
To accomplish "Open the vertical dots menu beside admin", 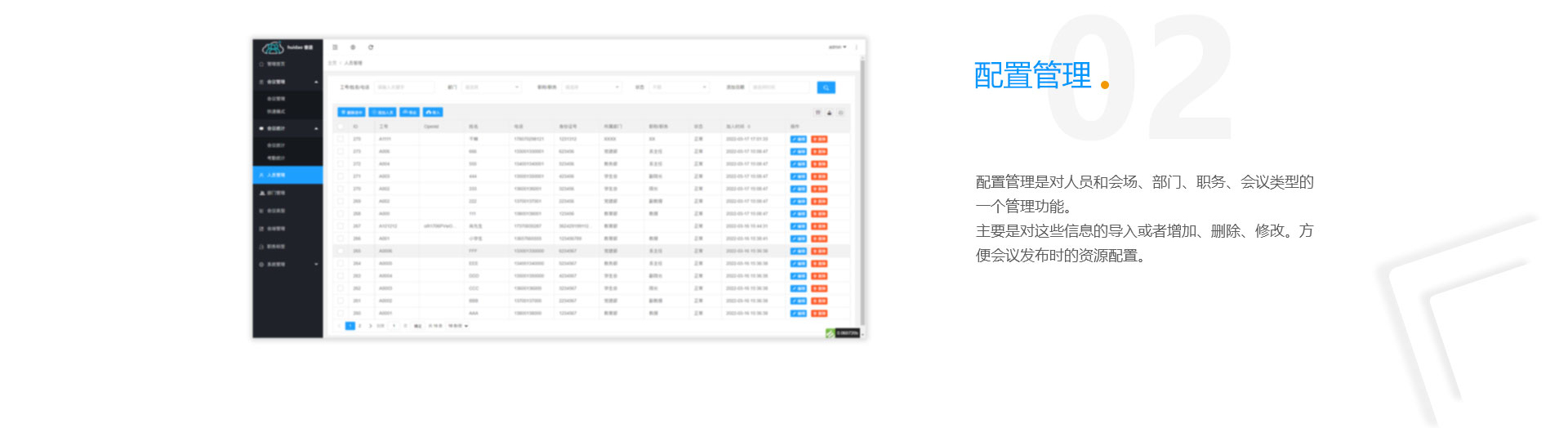I will tap(857, 47).
